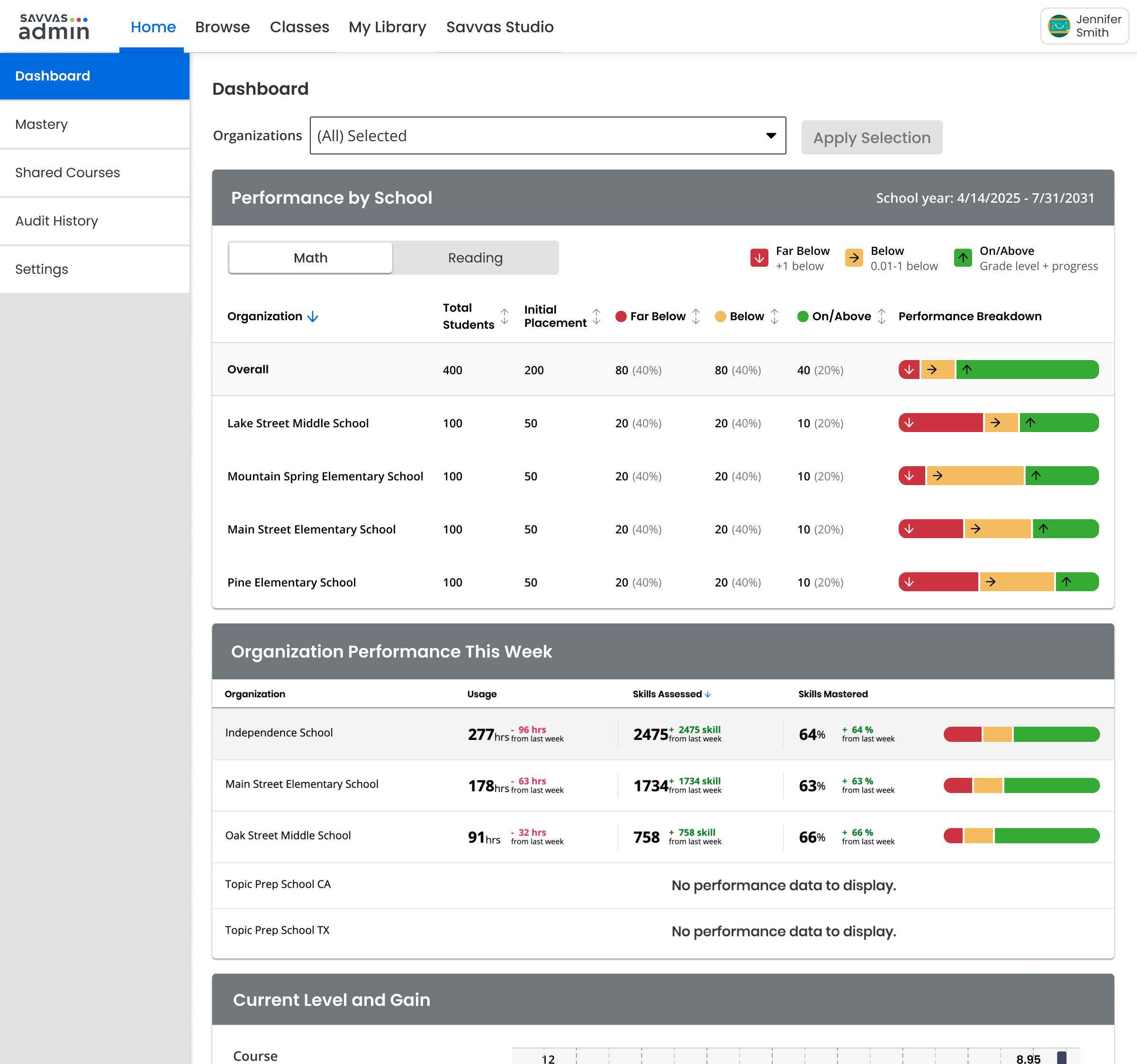Click Apply Selection button
The height and width of the screenshot is (1064, 1137).
tap(871, 137)
